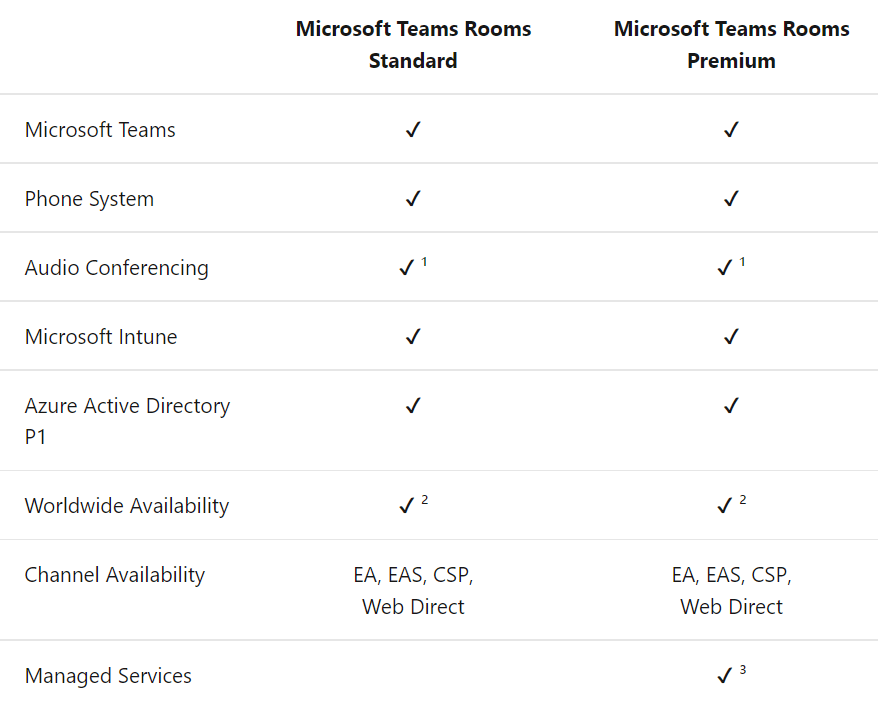Click the Azure Active Directory P1 label

click(x=127, y=420)
